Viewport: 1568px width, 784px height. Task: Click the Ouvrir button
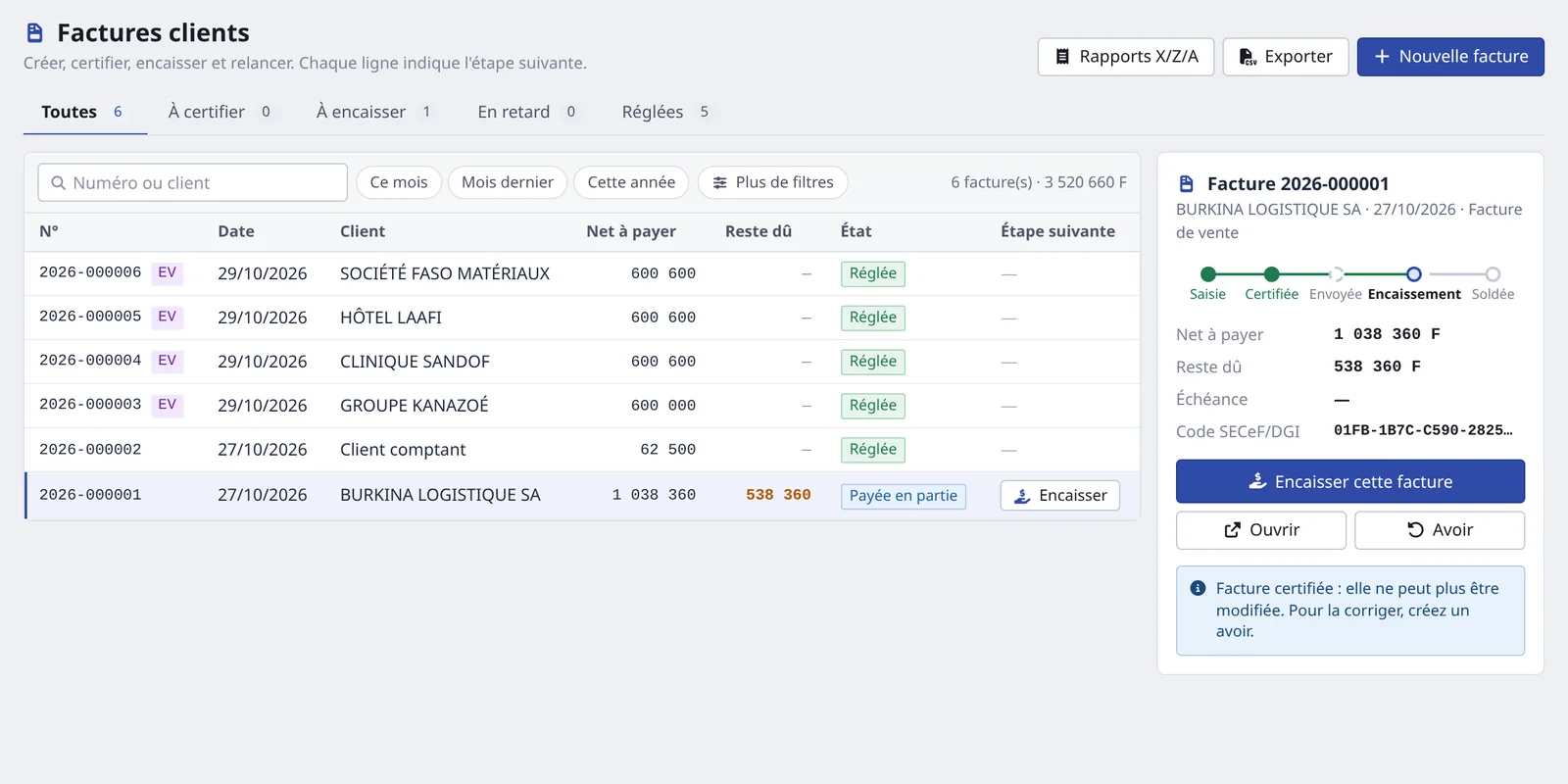click(x=1261, y=530)
